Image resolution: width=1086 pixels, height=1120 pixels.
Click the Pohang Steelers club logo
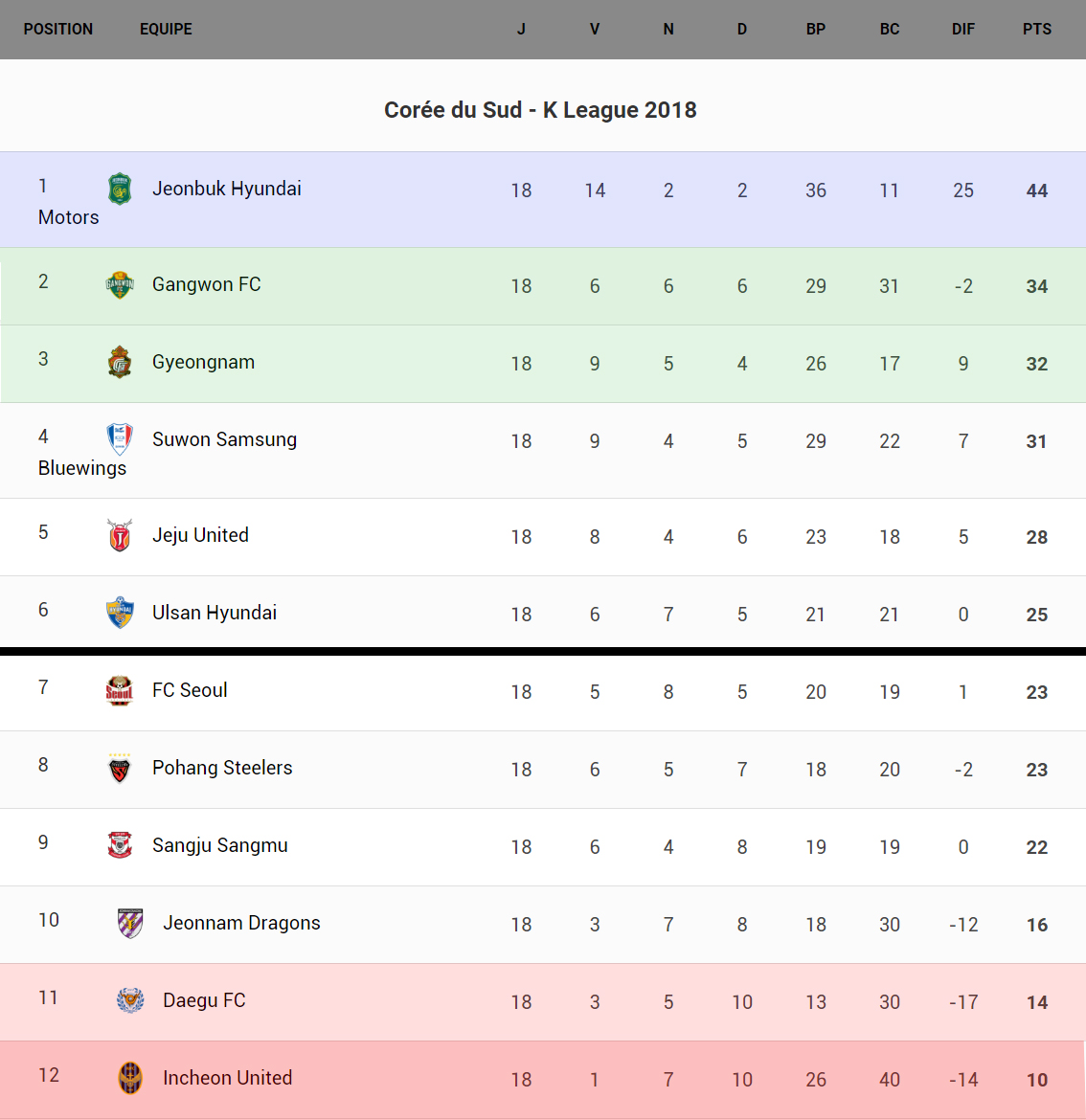click(120, 768)
